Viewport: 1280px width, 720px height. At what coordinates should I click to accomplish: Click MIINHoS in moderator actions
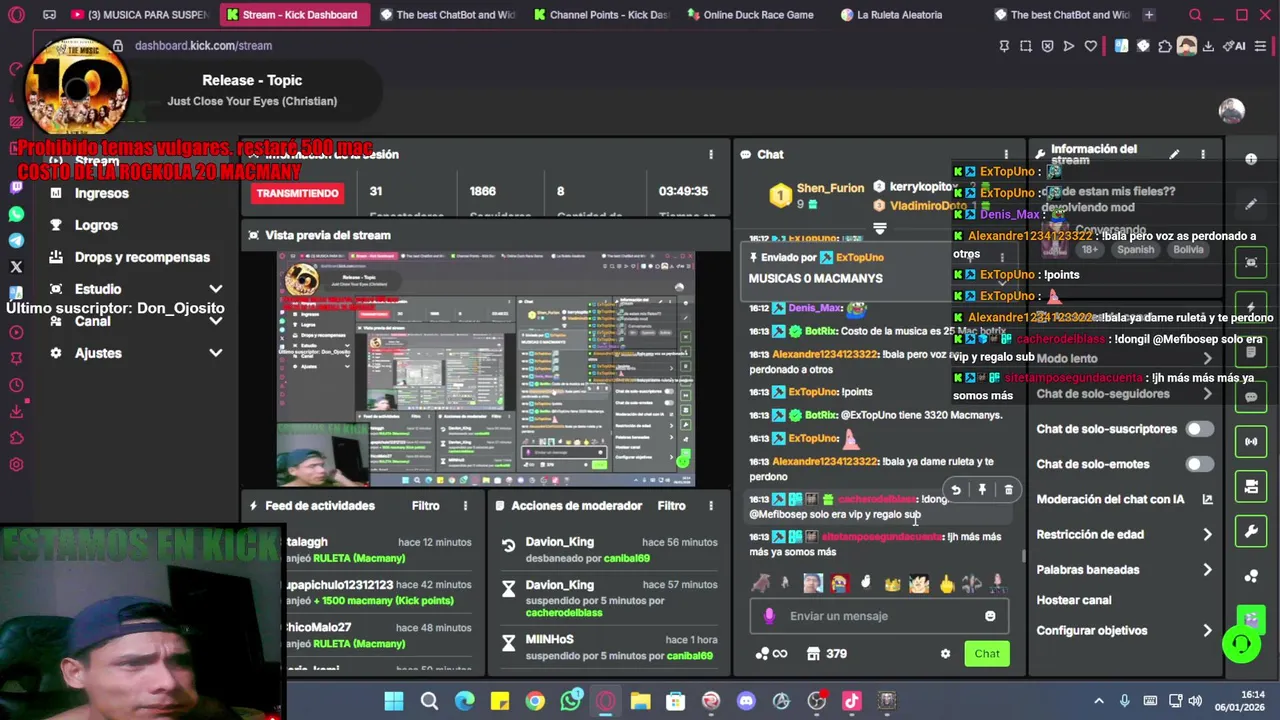(x=549, y=639)
